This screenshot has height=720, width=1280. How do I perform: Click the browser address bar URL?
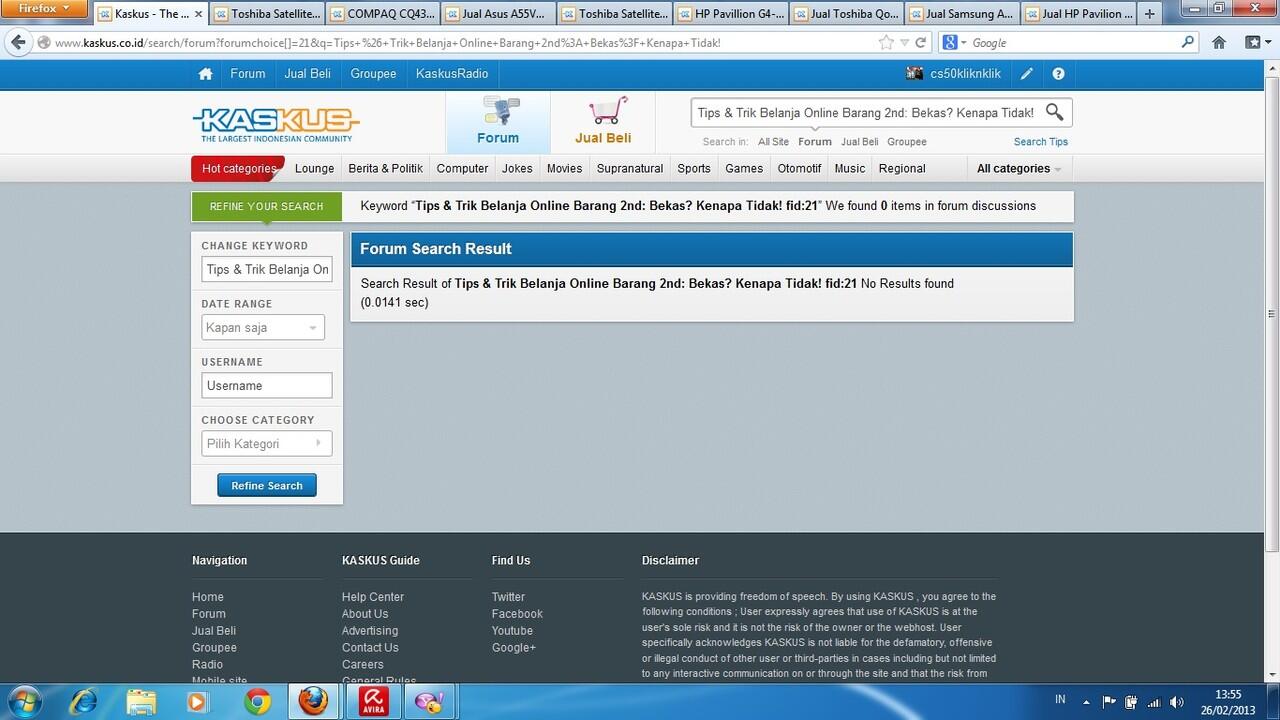tap(460, 43)
